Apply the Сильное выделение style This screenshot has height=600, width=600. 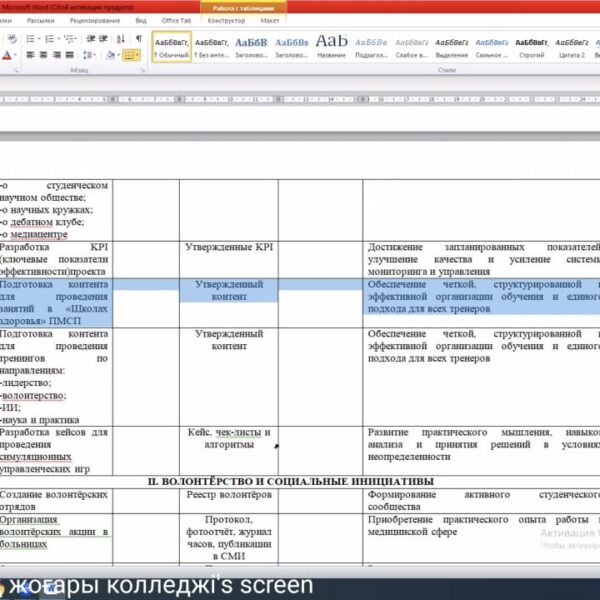tap(492, 47)
